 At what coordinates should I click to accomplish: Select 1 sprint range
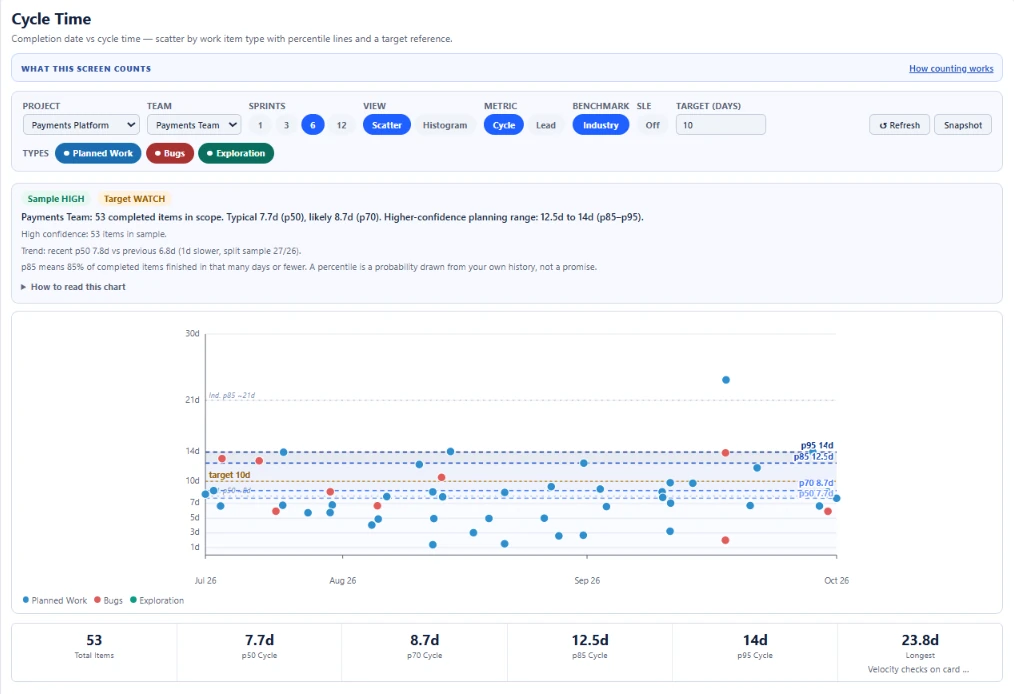pyautogui.click(x=260, y=125)
